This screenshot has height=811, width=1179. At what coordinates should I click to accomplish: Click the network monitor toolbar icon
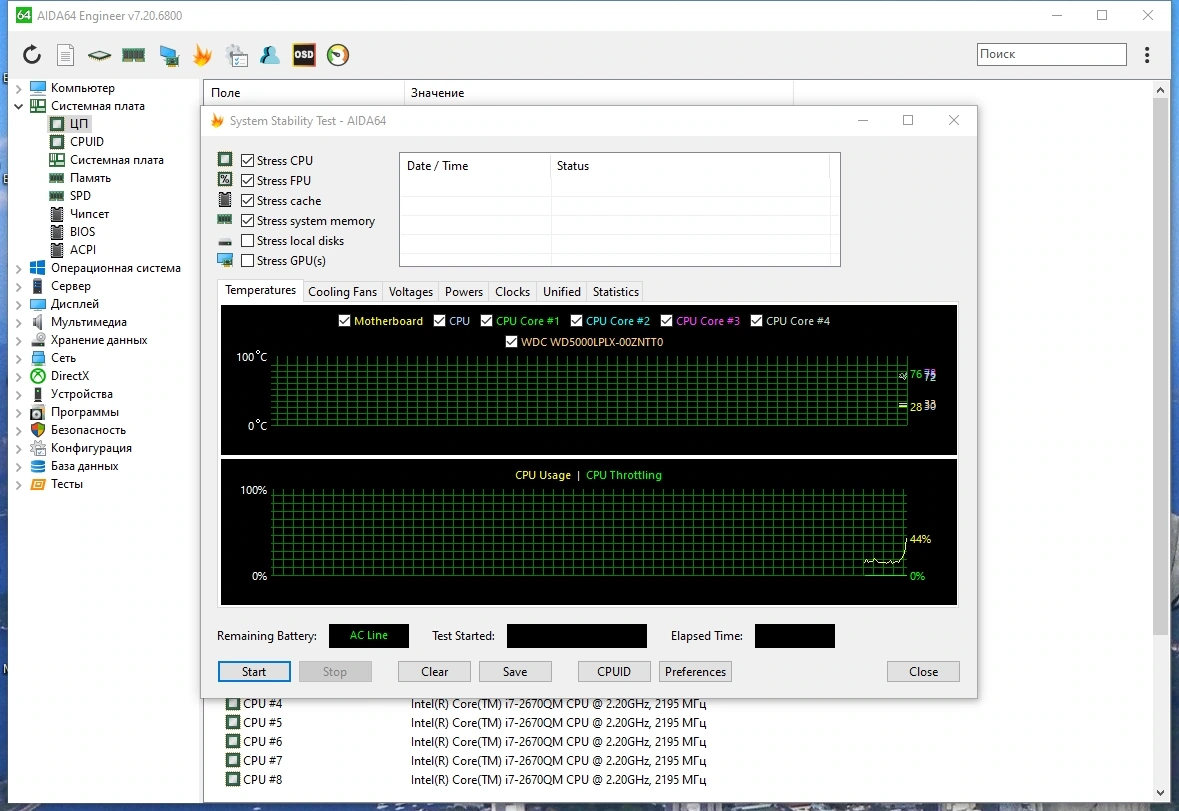click(169, 55)
